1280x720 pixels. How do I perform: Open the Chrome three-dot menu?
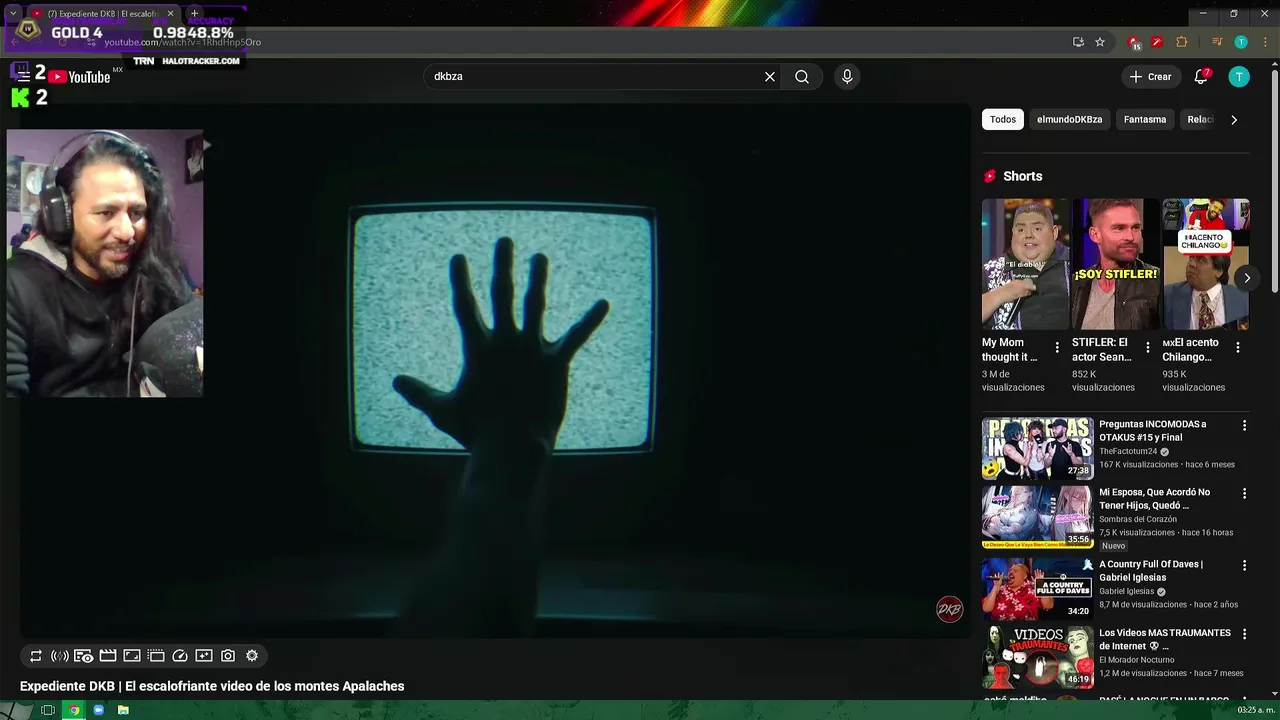[1263, 42]
